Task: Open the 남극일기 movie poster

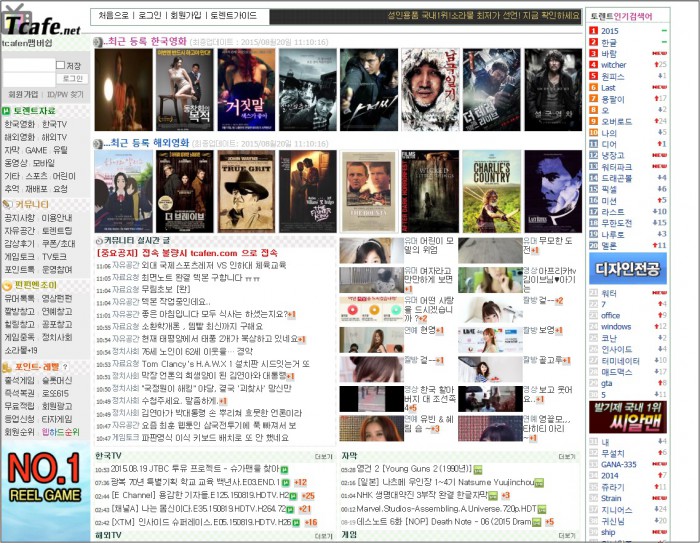Action: click(x=430, y=90)
